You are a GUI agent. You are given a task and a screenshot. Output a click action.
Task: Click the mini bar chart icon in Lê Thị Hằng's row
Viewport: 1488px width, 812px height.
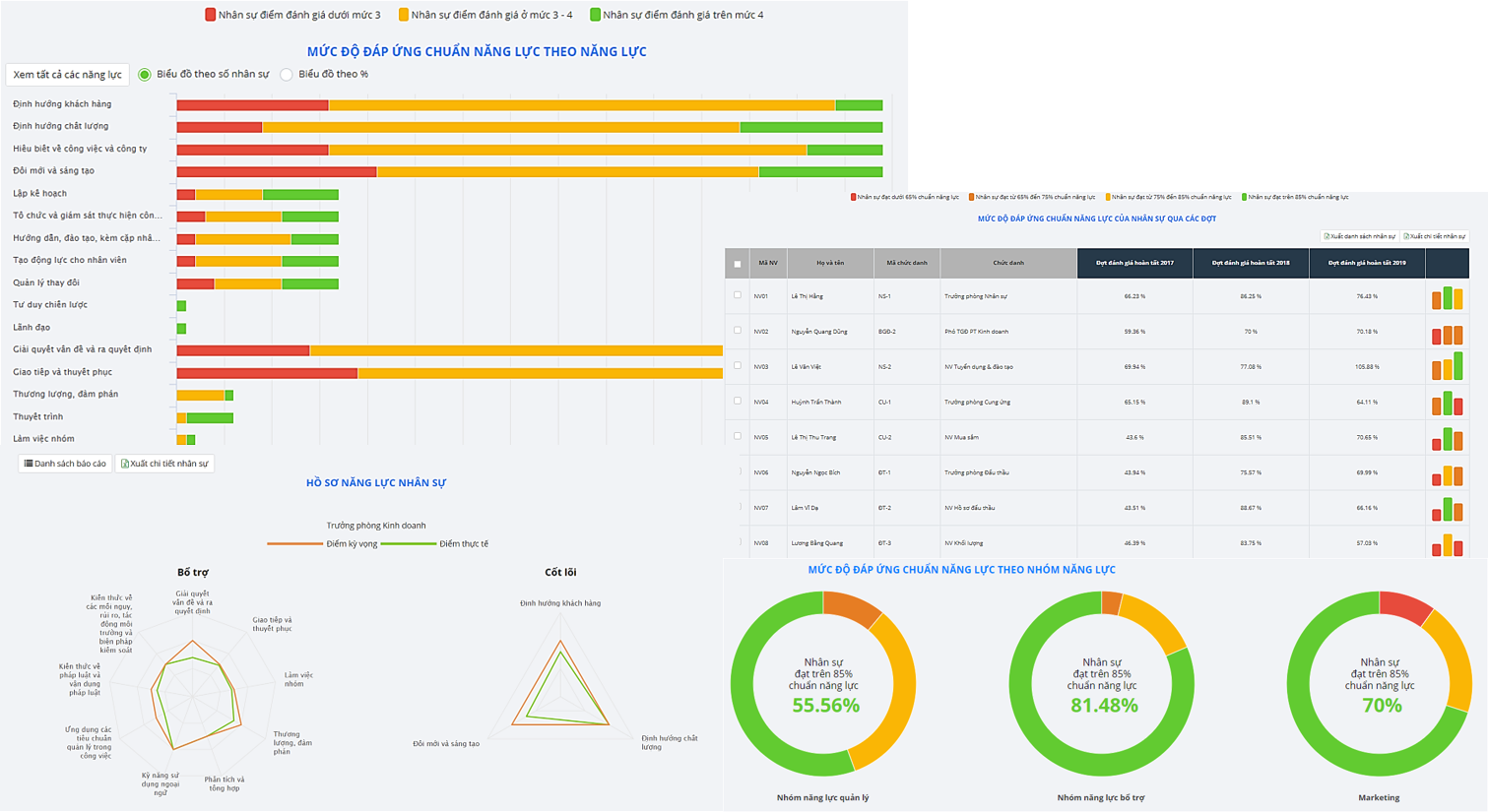point(1448,297)
